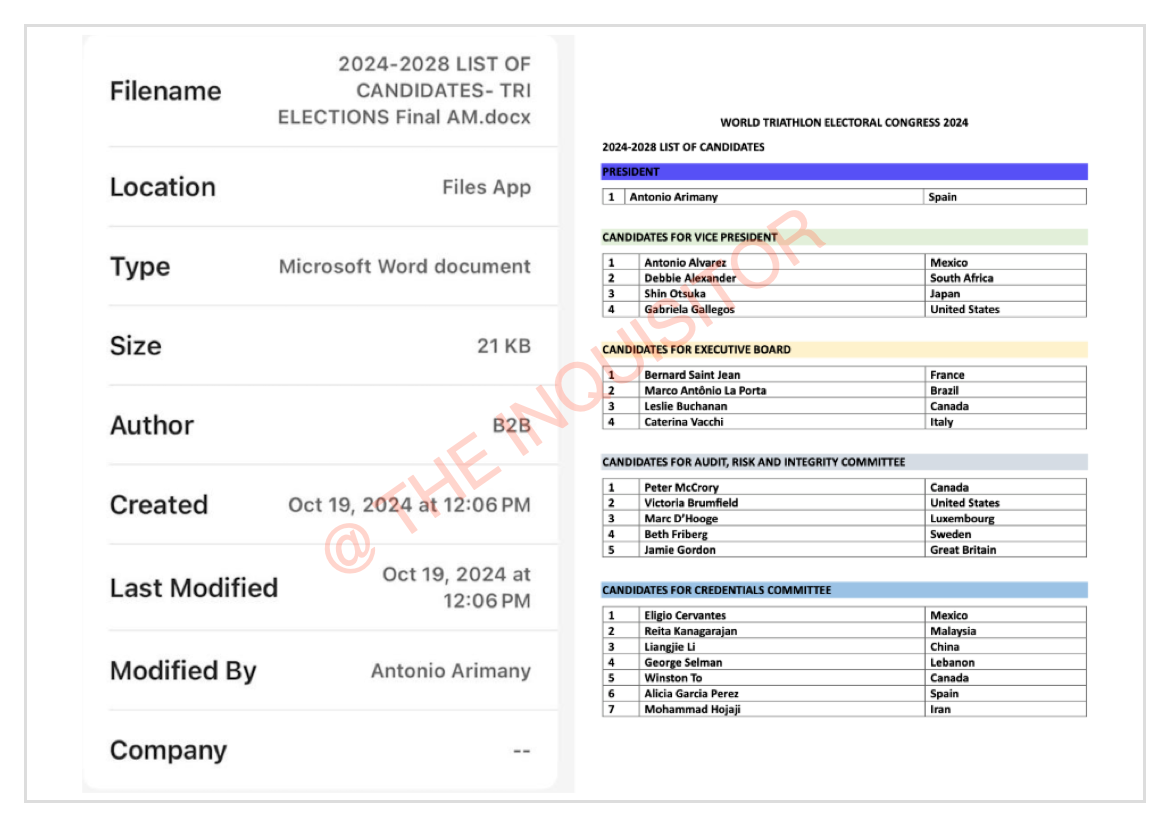Viewport: 1169px width, 826px height.
Task: Click the Author value B2B
Action: point(511,425)
